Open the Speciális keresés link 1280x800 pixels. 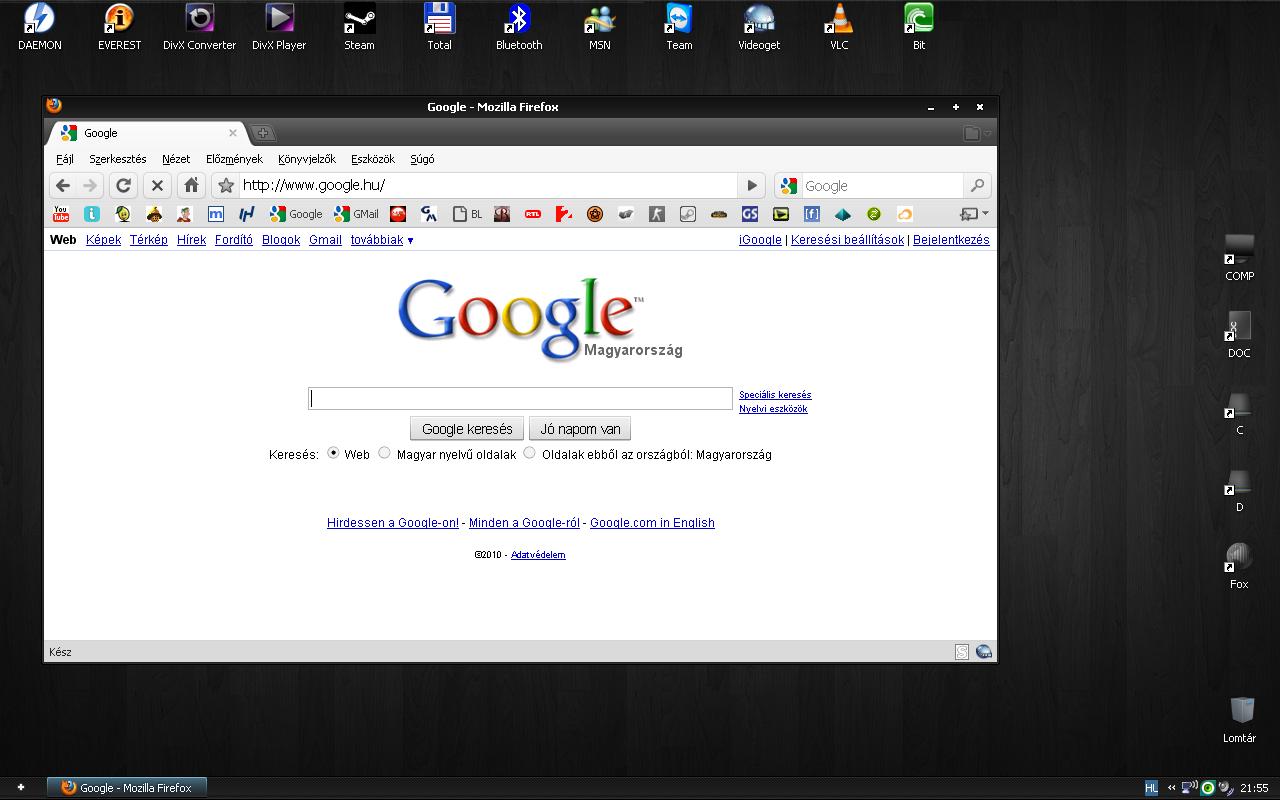pos(775,395)
